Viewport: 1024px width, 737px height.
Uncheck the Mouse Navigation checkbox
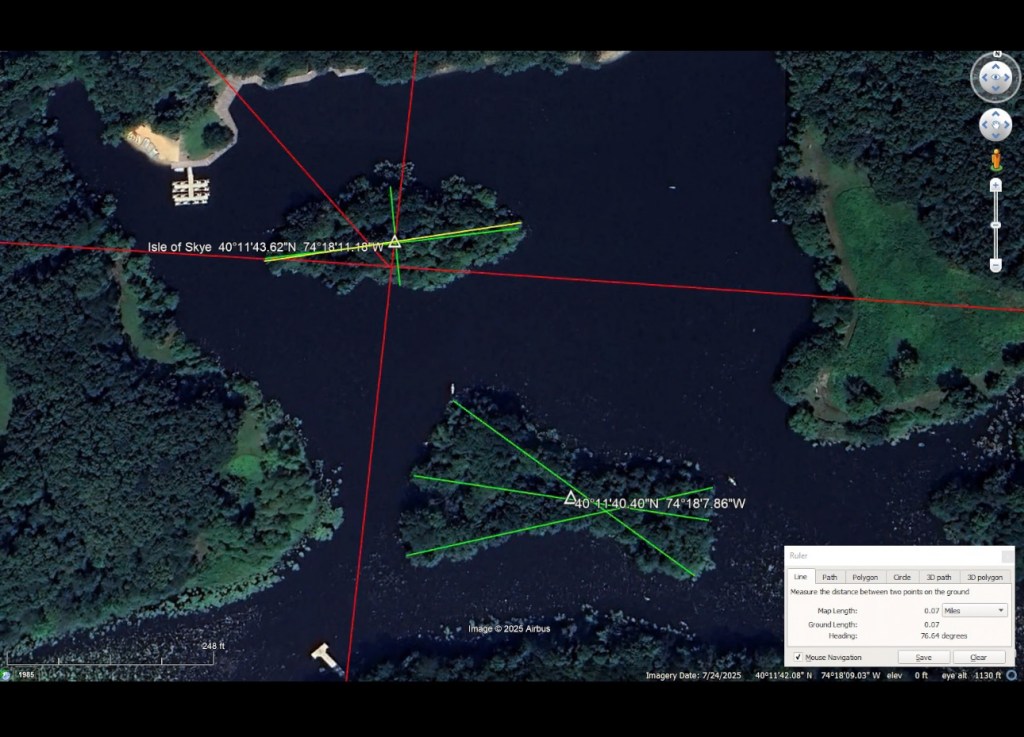click(798, 657)
